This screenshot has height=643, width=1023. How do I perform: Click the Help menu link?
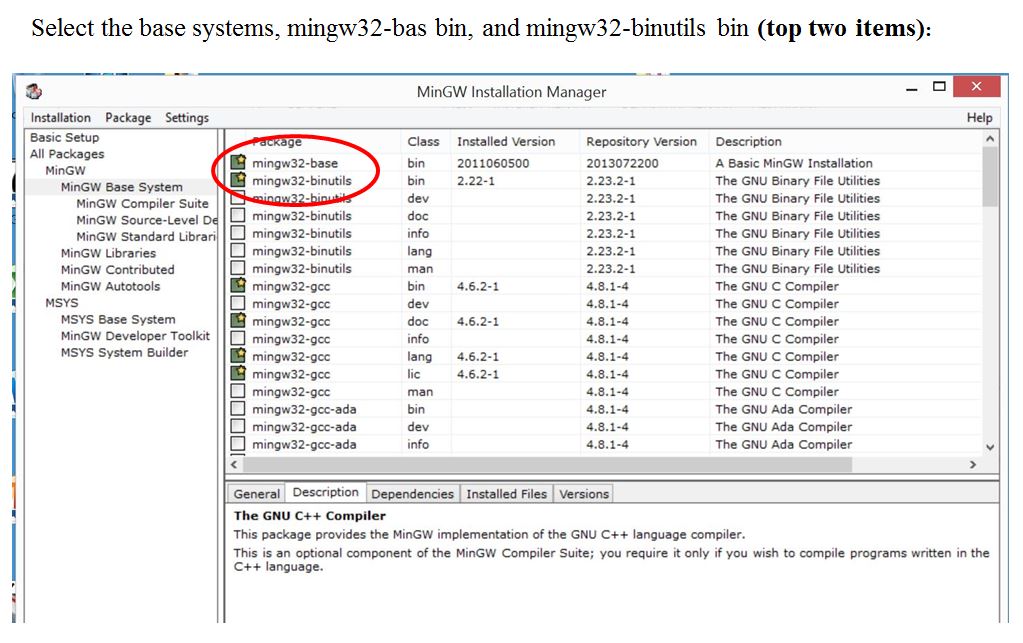[979, 118]
